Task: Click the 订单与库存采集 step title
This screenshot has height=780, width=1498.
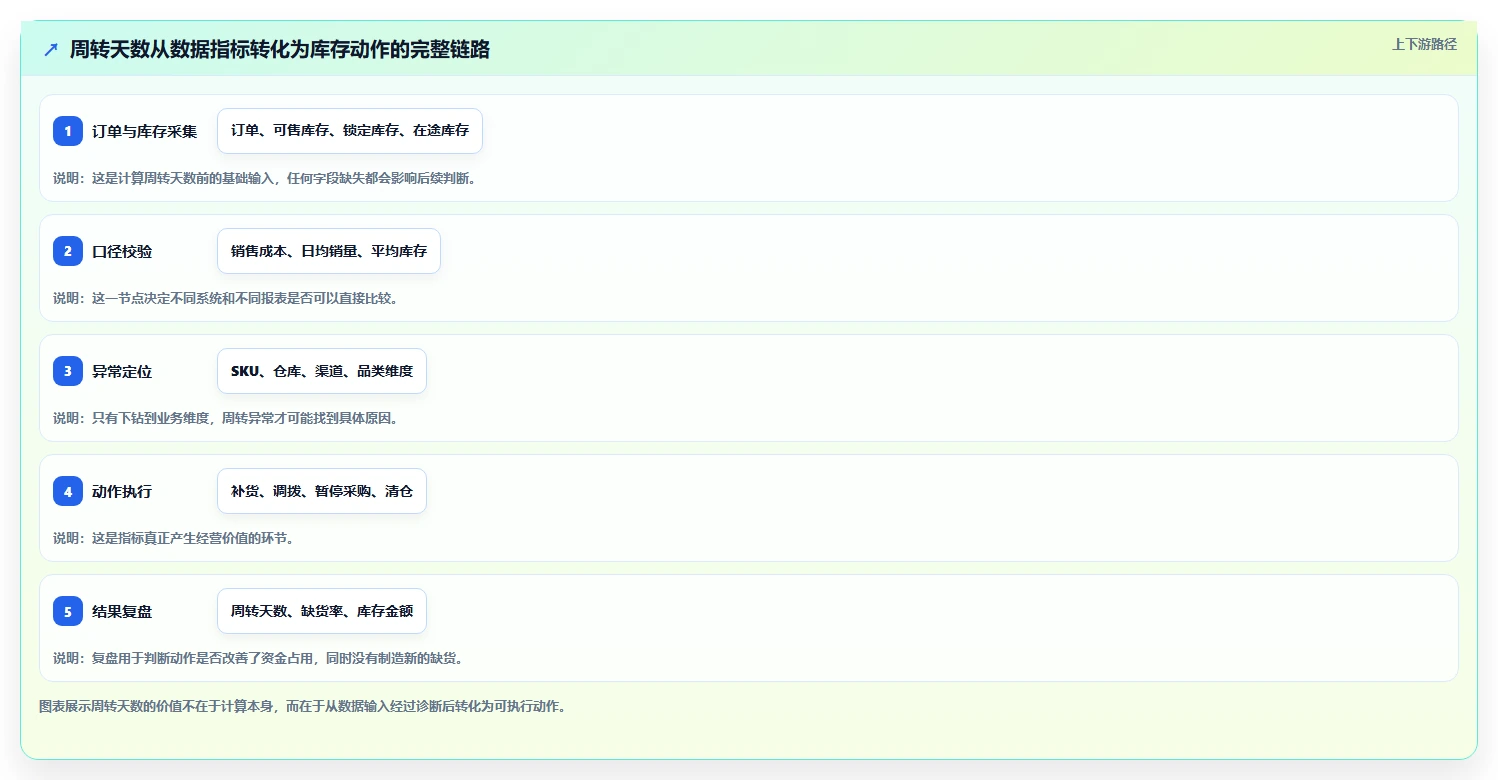Action: click(x=144, y=131)
